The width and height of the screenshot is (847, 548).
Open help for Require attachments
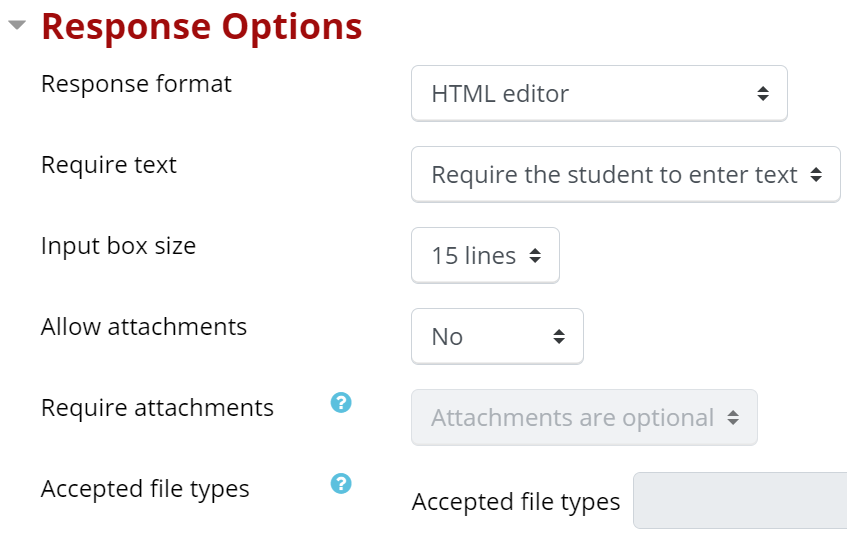(341, 403)
